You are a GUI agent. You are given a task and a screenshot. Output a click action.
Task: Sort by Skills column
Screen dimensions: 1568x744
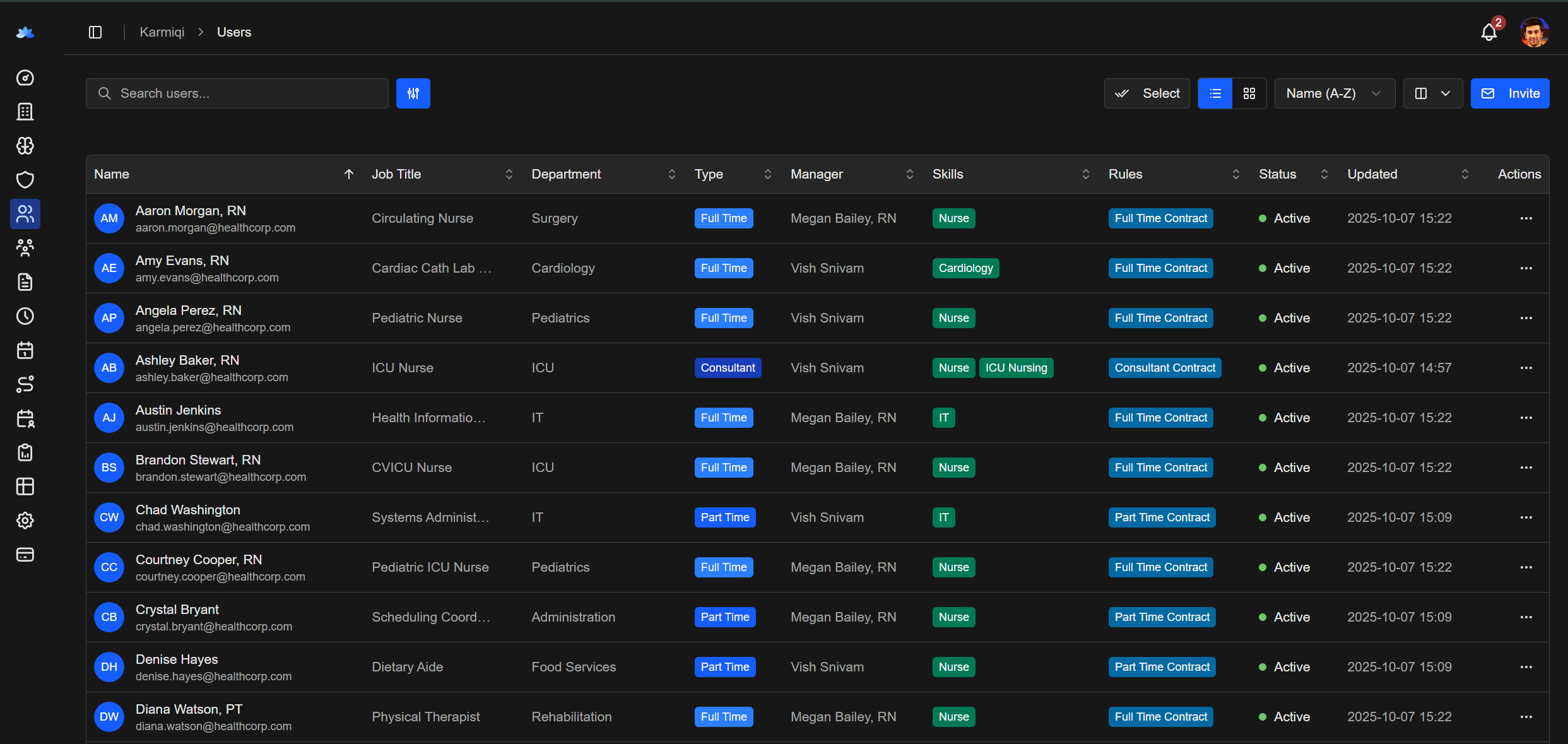[x=1086, y=174]
